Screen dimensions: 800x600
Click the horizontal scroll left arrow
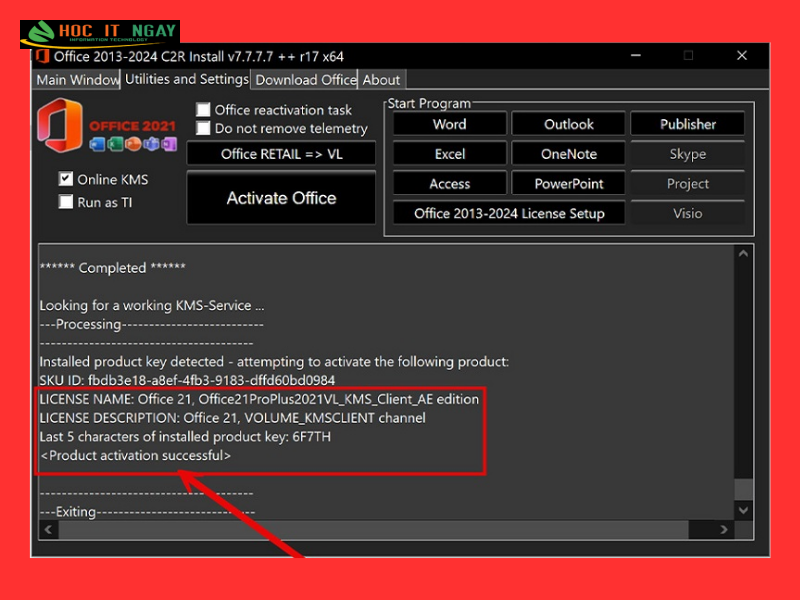[x=48, y=530]
